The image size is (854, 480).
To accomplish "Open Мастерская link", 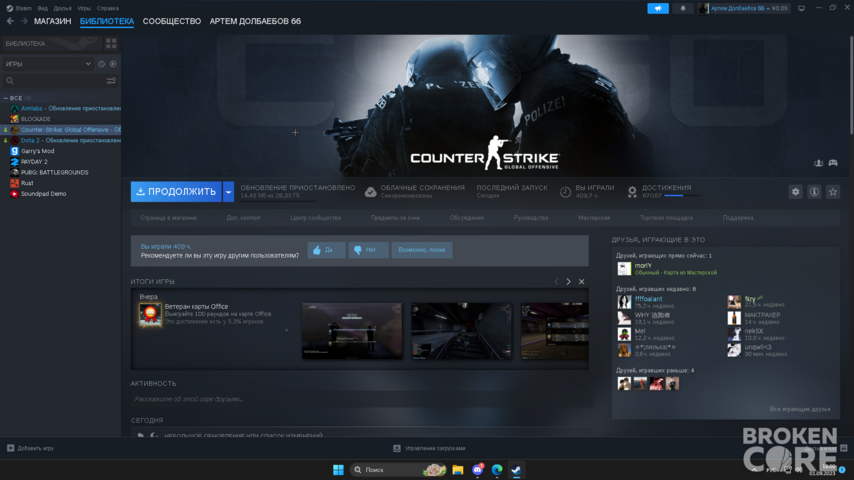I will (594, 218).
